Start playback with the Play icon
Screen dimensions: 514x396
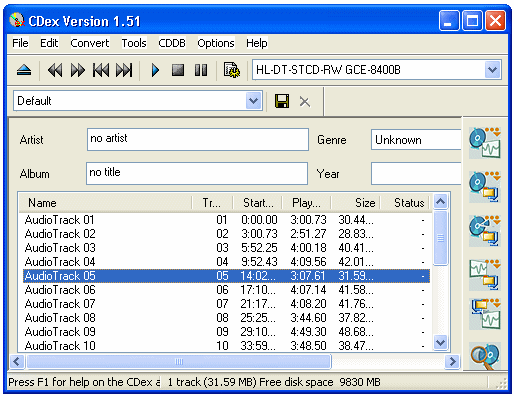point(155,70)
